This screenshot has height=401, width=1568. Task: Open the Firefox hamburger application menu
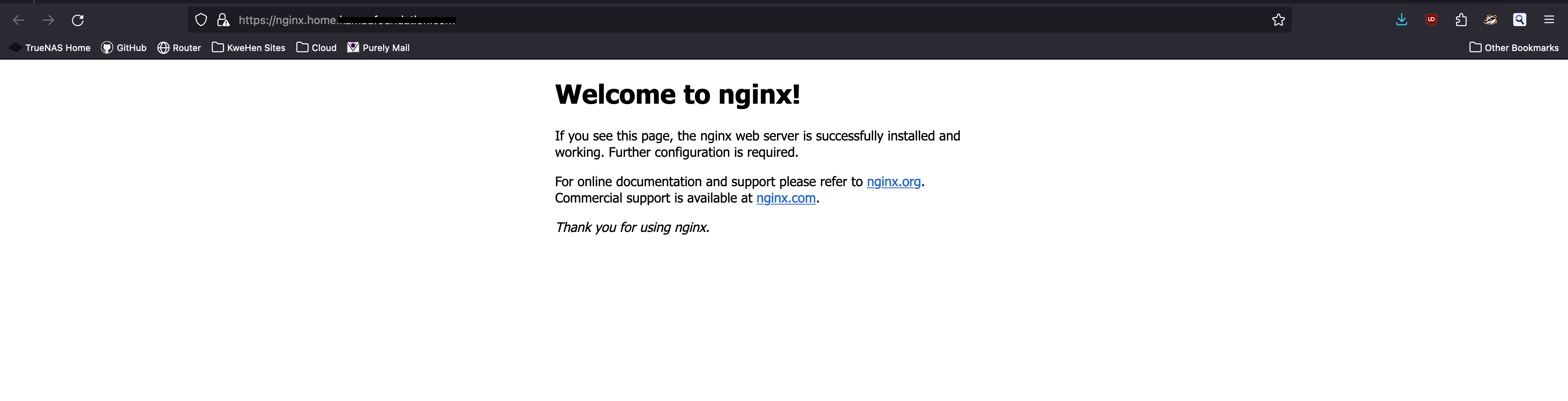1549,20
